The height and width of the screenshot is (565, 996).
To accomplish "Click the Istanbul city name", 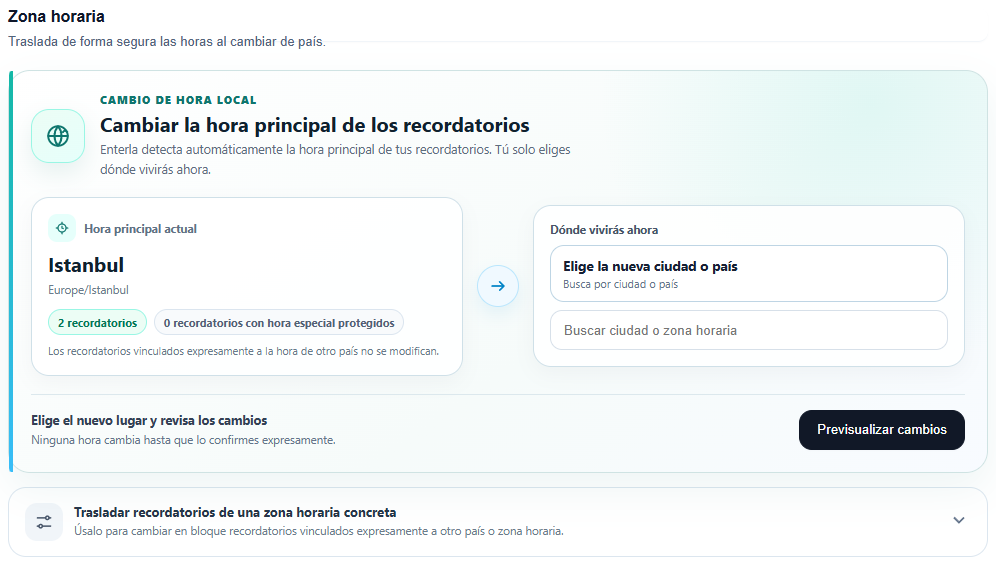I will click(86, 265).
